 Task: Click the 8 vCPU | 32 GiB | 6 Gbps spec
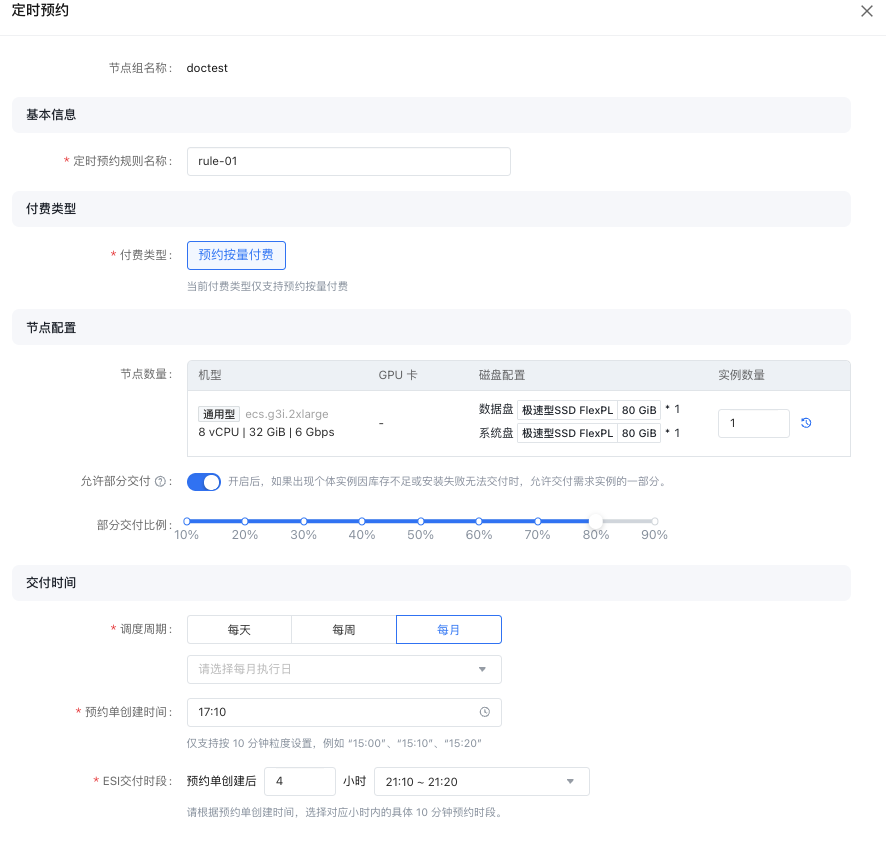point(266,432)
